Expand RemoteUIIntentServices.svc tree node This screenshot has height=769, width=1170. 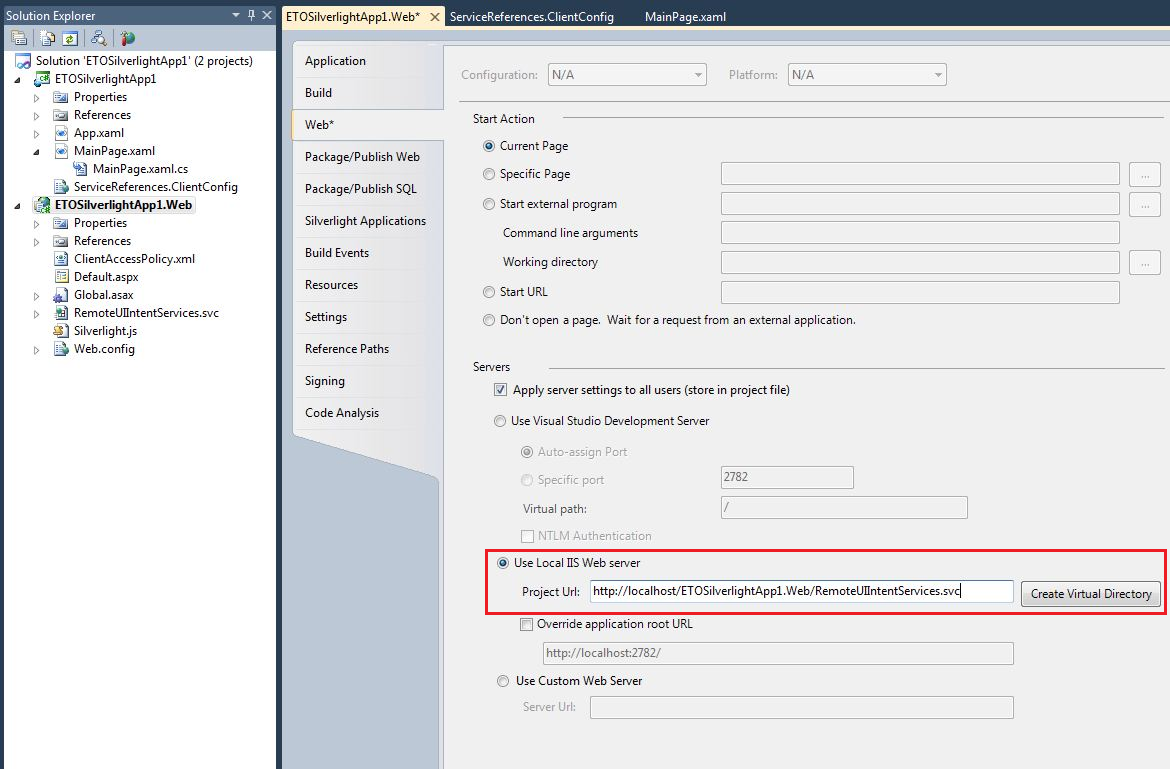click(37, 313)
